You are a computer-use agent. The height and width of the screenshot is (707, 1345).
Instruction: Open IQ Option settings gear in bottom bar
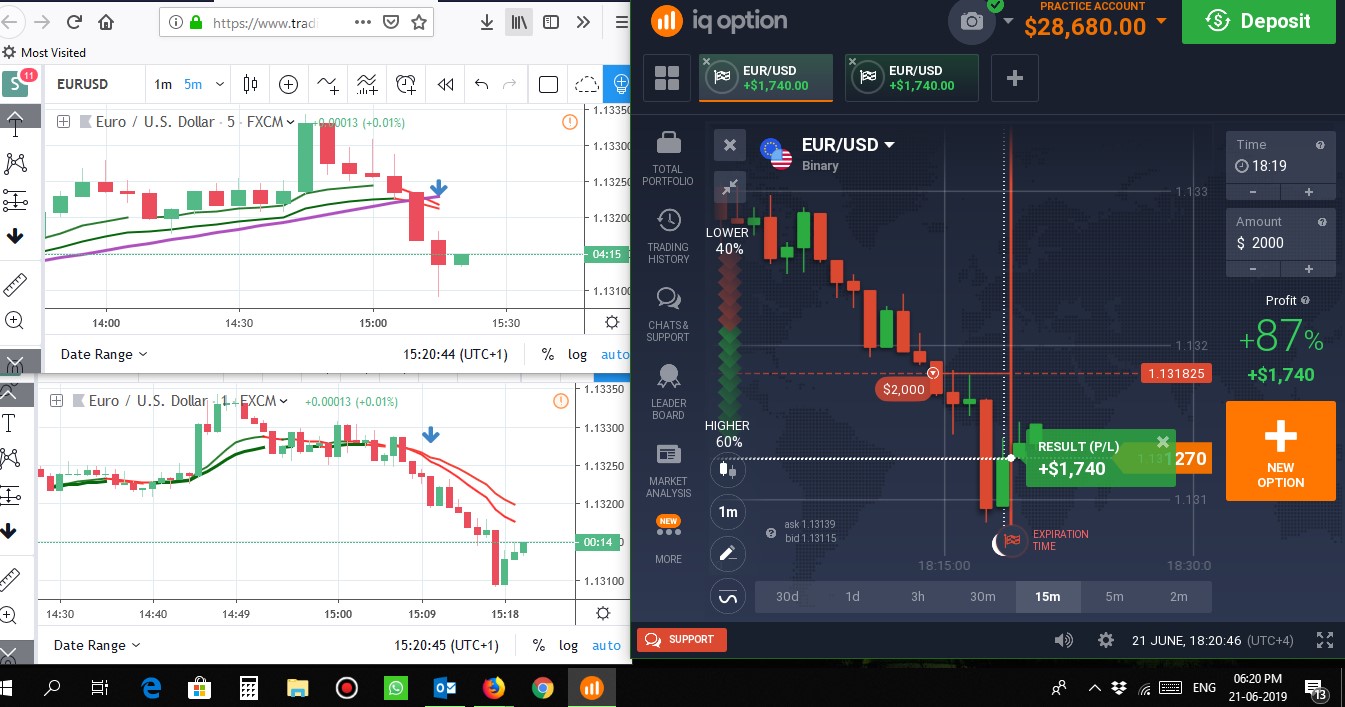[x=1106, y=640]
